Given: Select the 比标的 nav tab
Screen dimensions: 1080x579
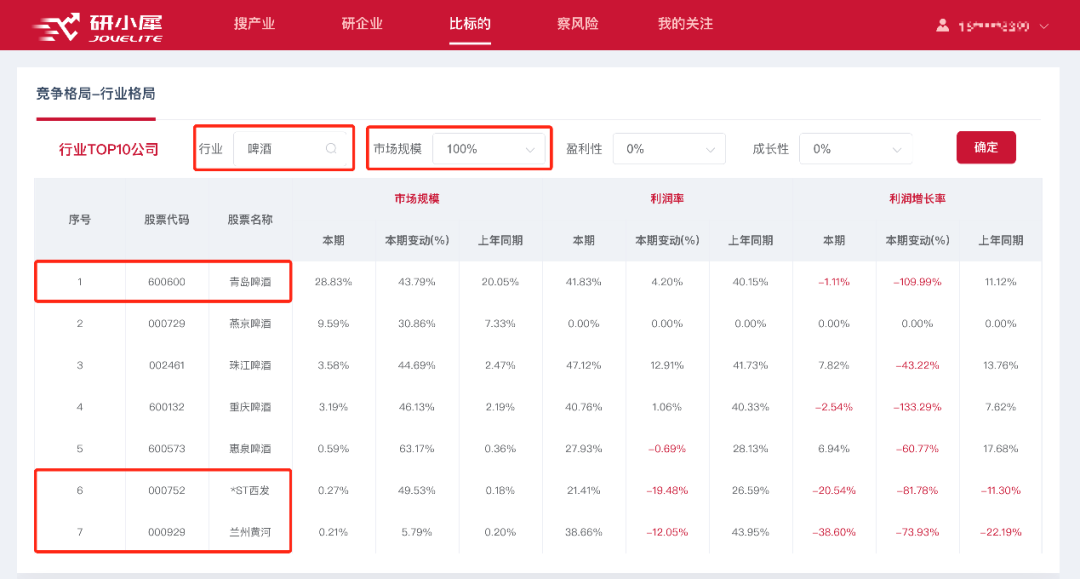Looking at the screenshot, I should click(x=470, y=23).
